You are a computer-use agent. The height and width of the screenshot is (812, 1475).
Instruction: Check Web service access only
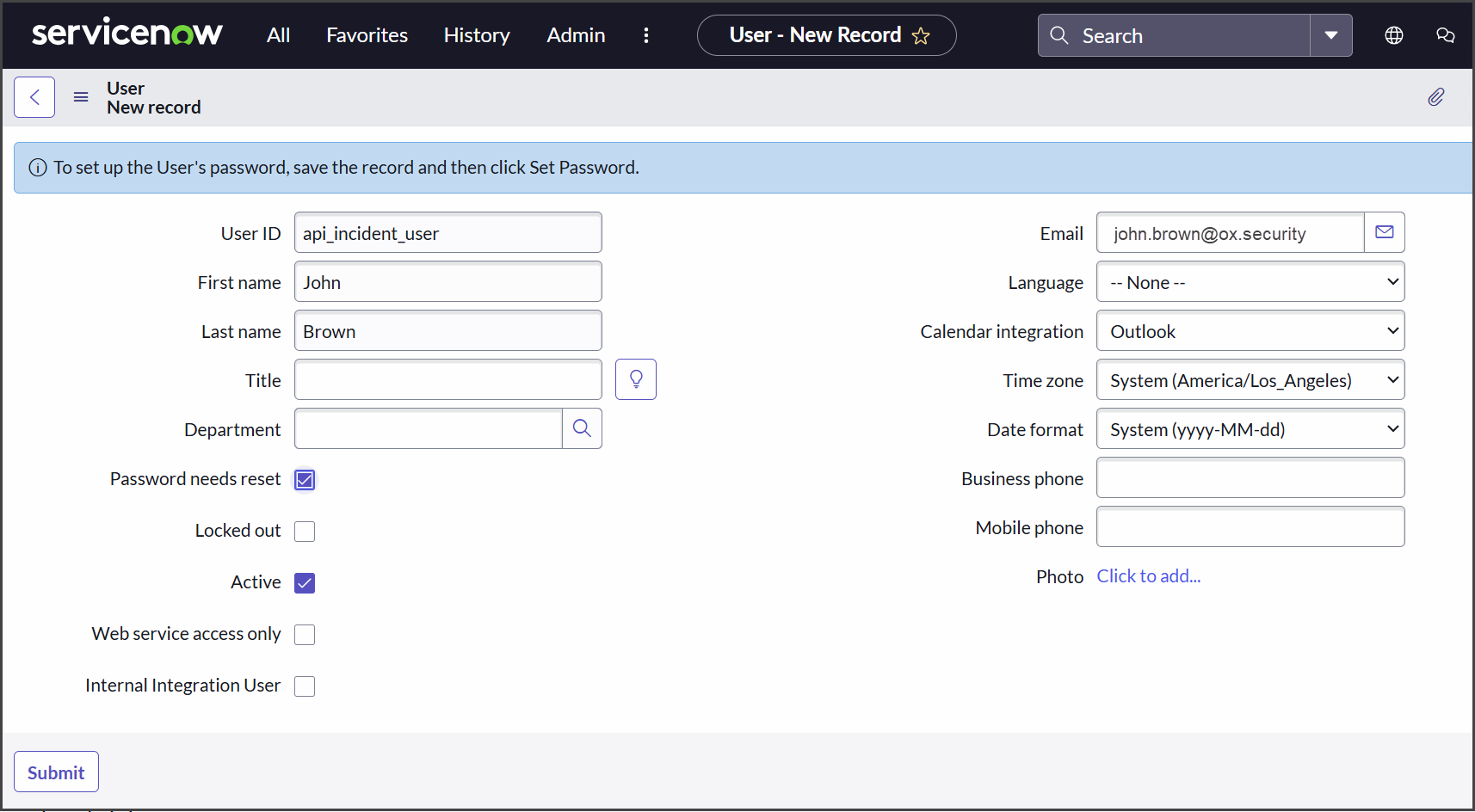(305, 635)
